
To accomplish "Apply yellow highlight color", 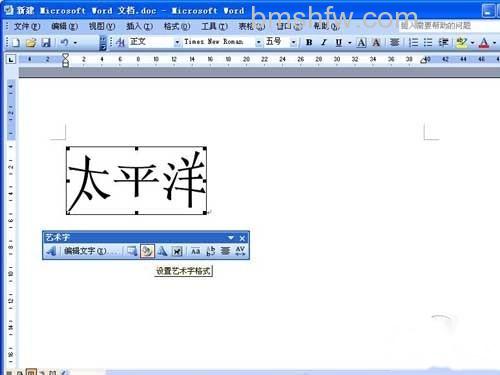I will (462, 42).
